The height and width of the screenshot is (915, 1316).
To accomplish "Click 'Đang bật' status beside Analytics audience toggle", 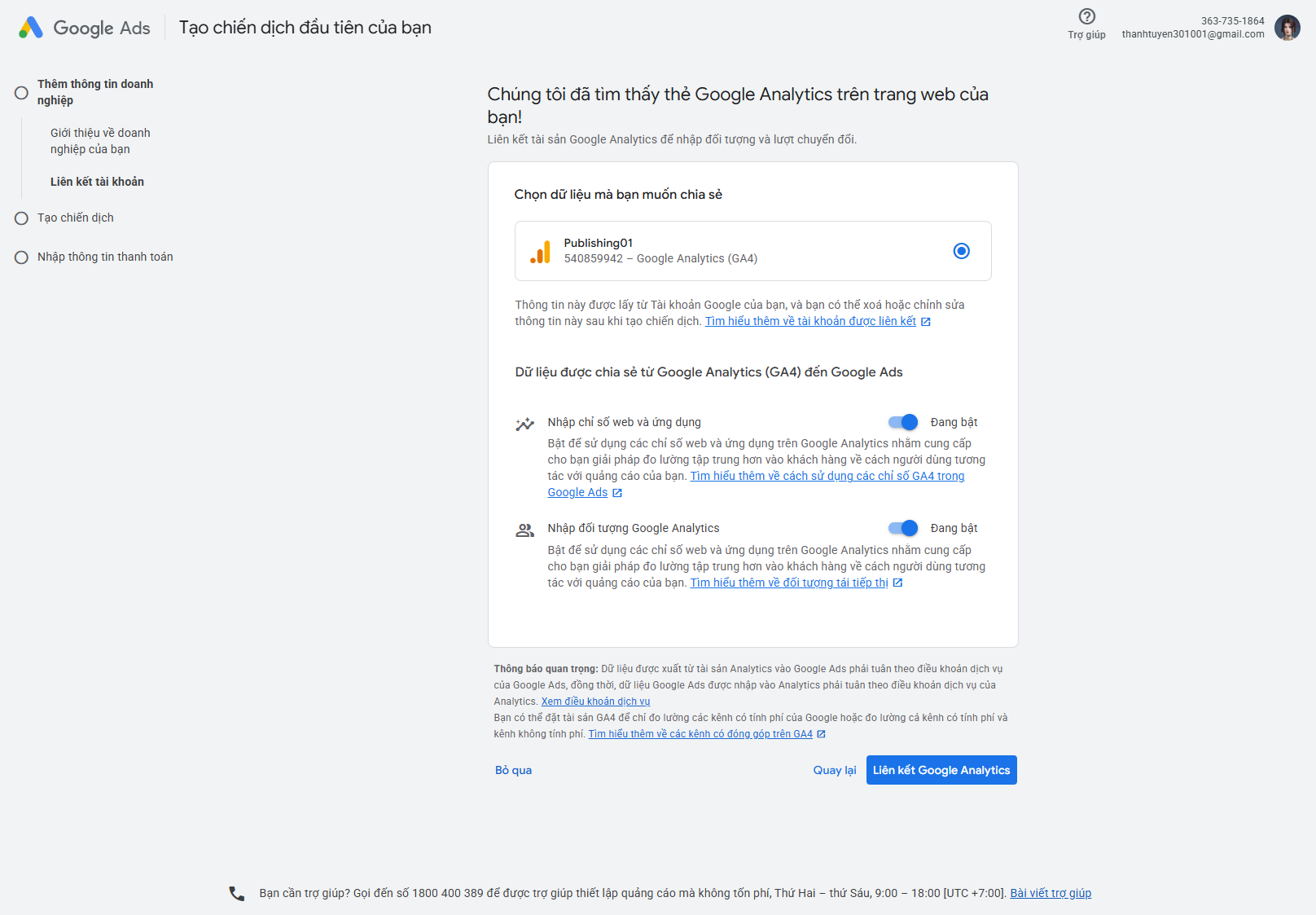I will (954, 528).
